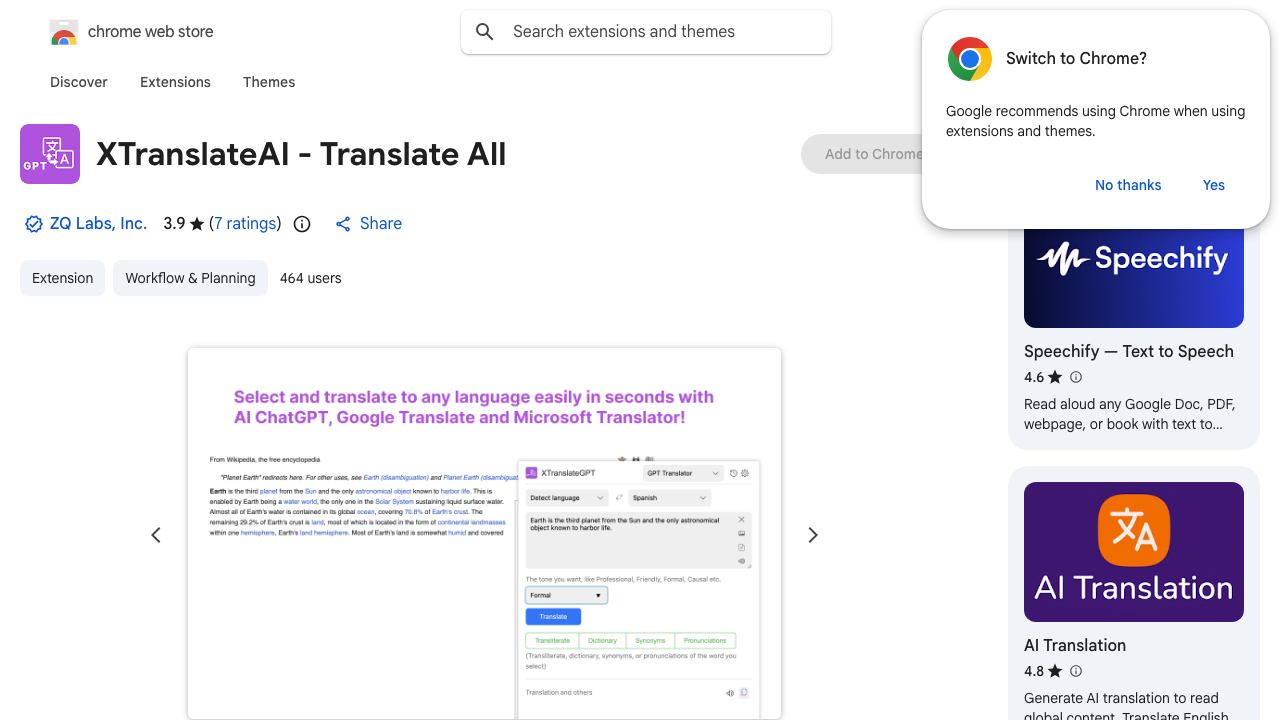Open the Formal tone dropdown in screenshot

(566, 595)
